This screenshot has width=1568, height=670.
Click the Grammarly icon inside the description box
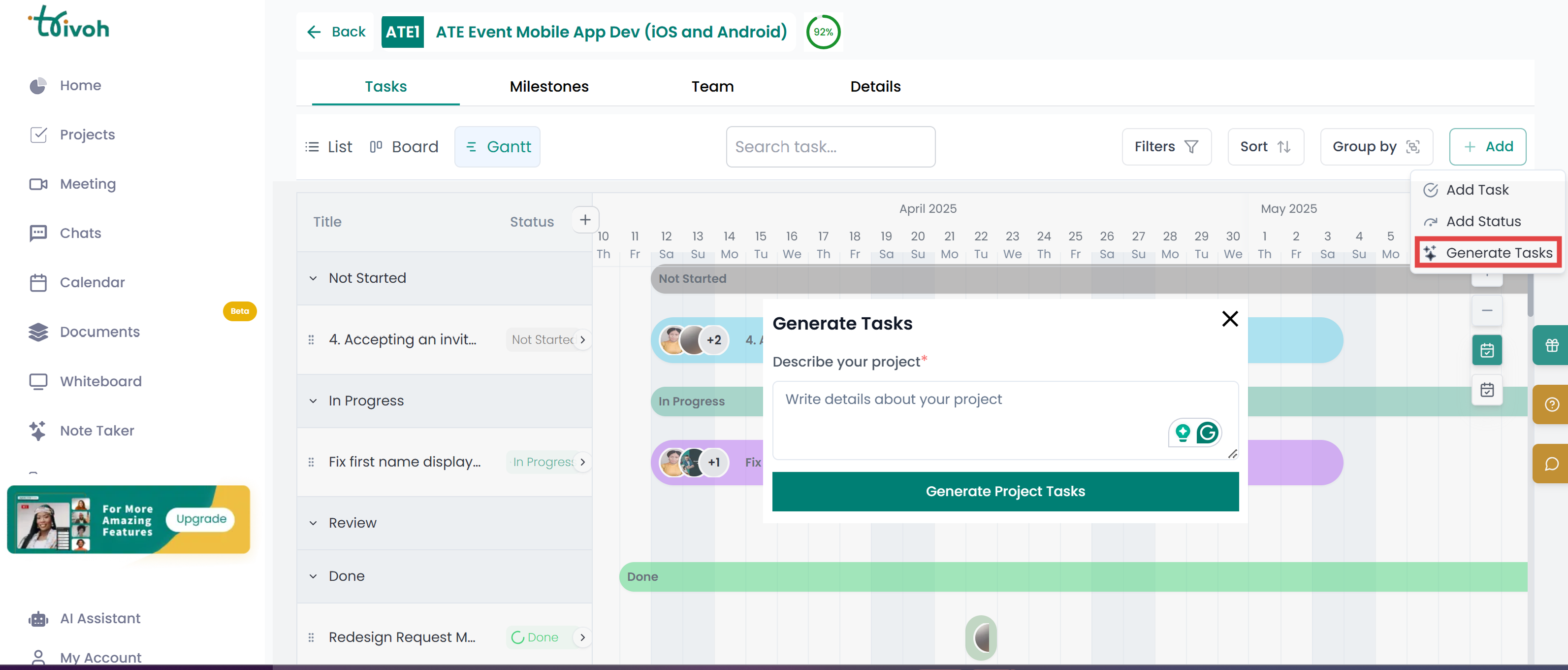pos(1208,433)
